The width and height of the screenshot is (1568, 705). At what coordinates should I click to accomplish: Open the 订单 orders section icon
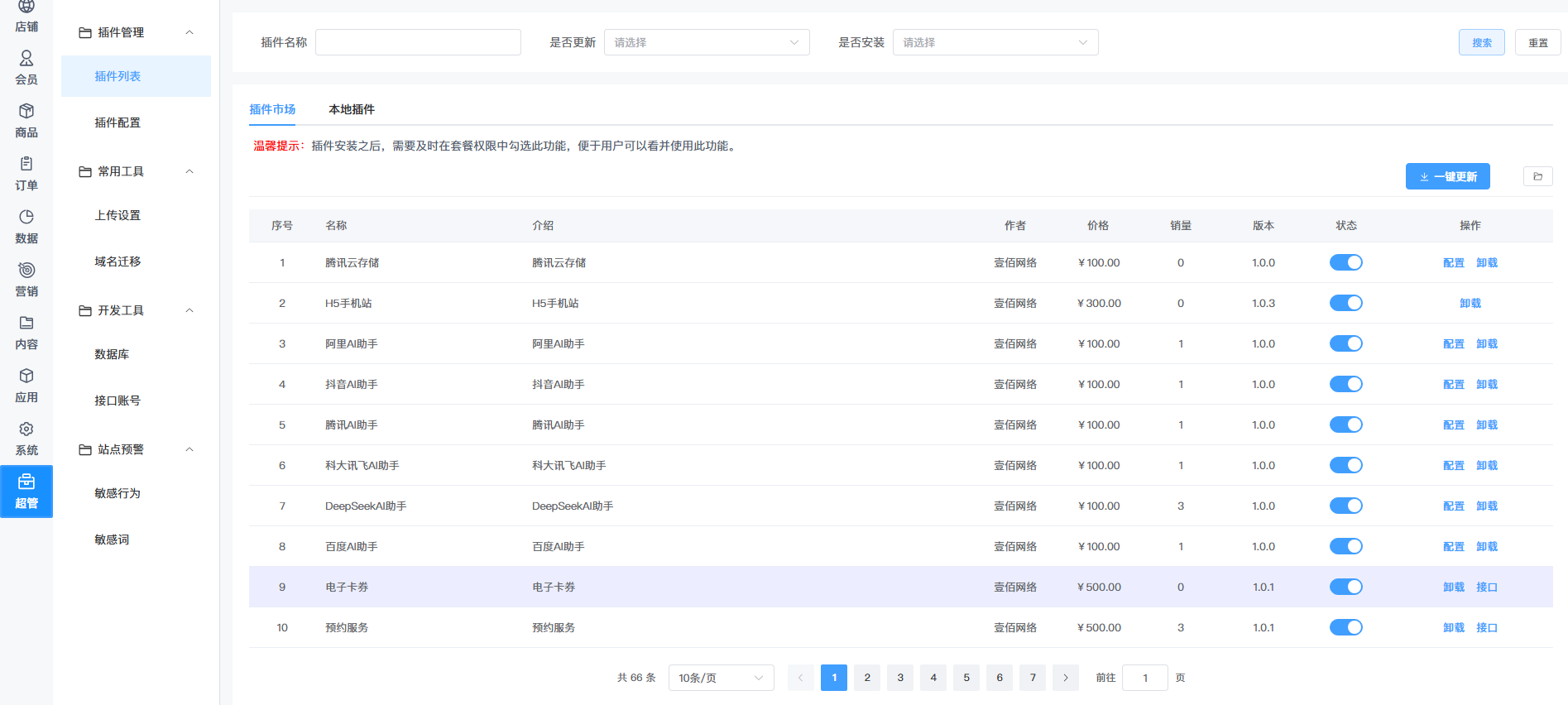tap(26, 164)
